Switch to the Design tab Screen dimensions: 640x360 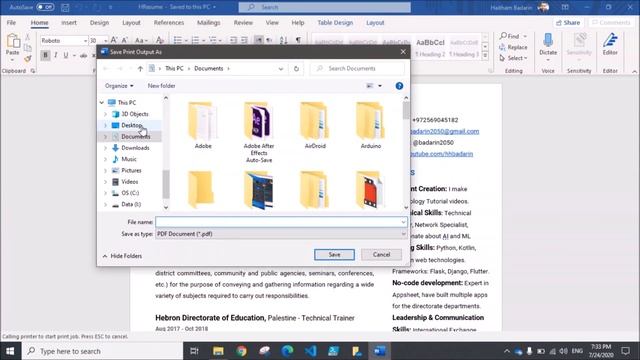pyautogui.click(x=99, y=23)
